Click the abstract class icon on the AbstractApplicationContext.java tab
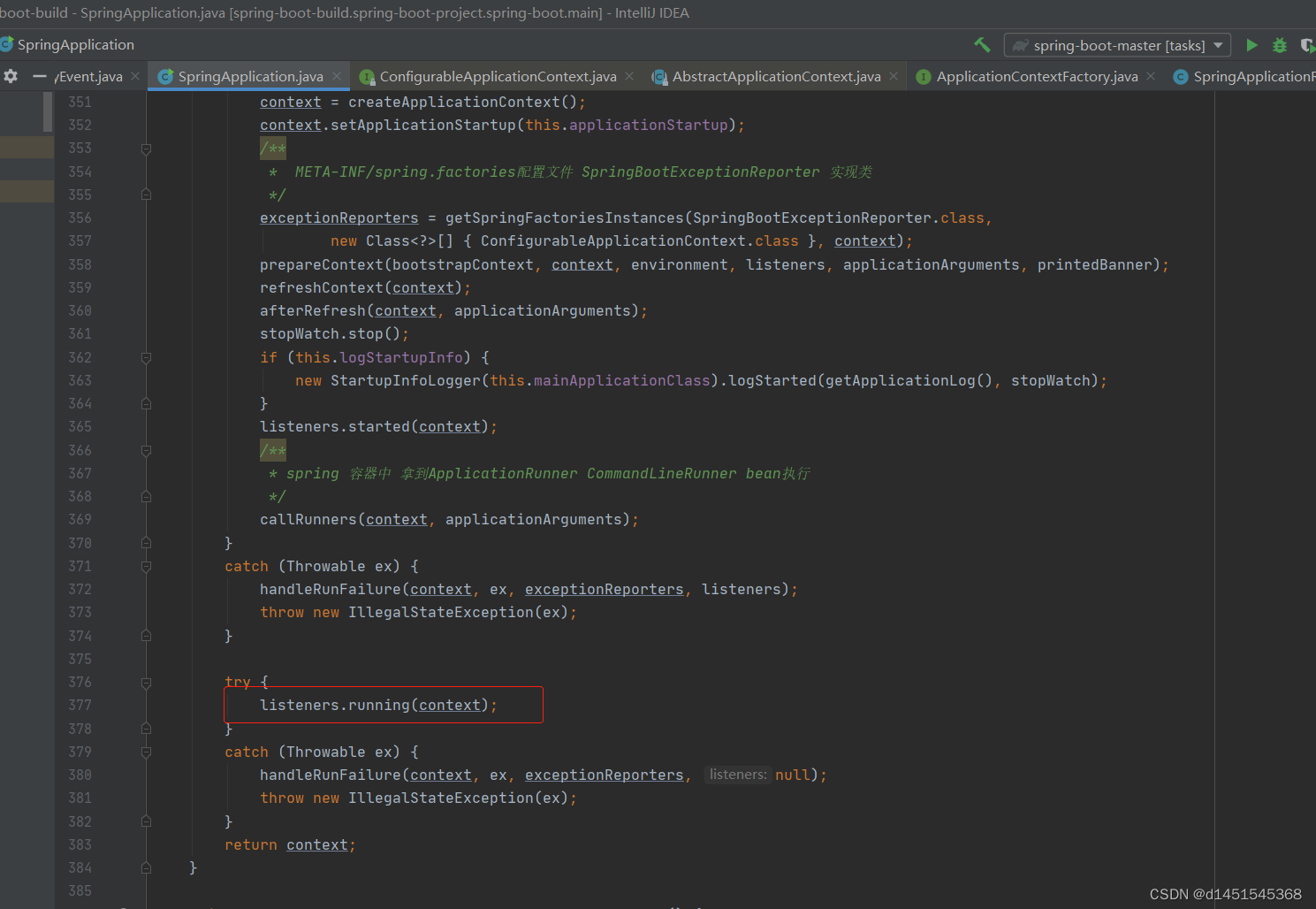This screenshot has height=909, width=1316. 659,77
